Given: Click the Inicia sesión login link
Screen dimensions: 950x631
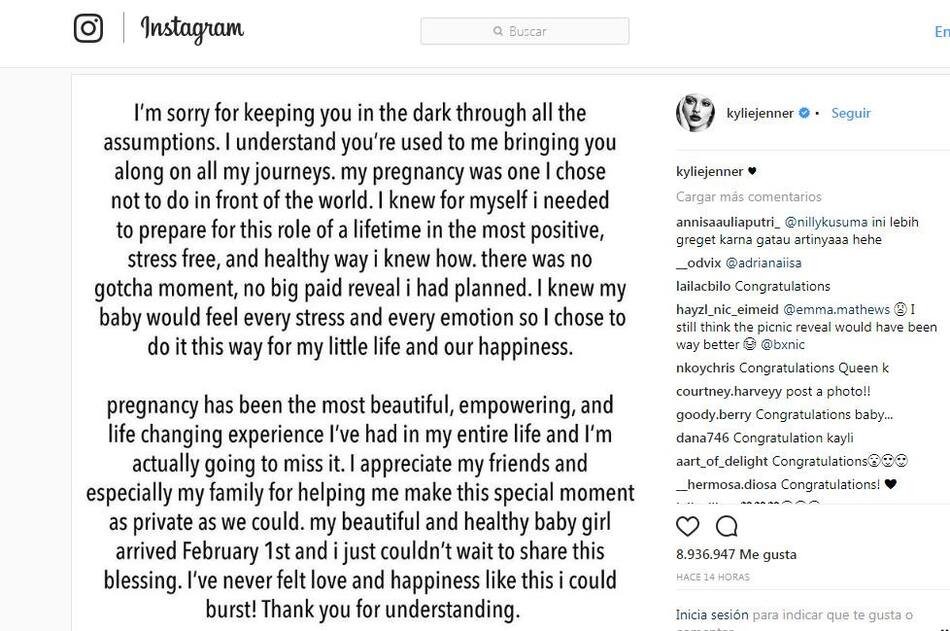Looking at the screenshot, I should [x=711, y=615].
